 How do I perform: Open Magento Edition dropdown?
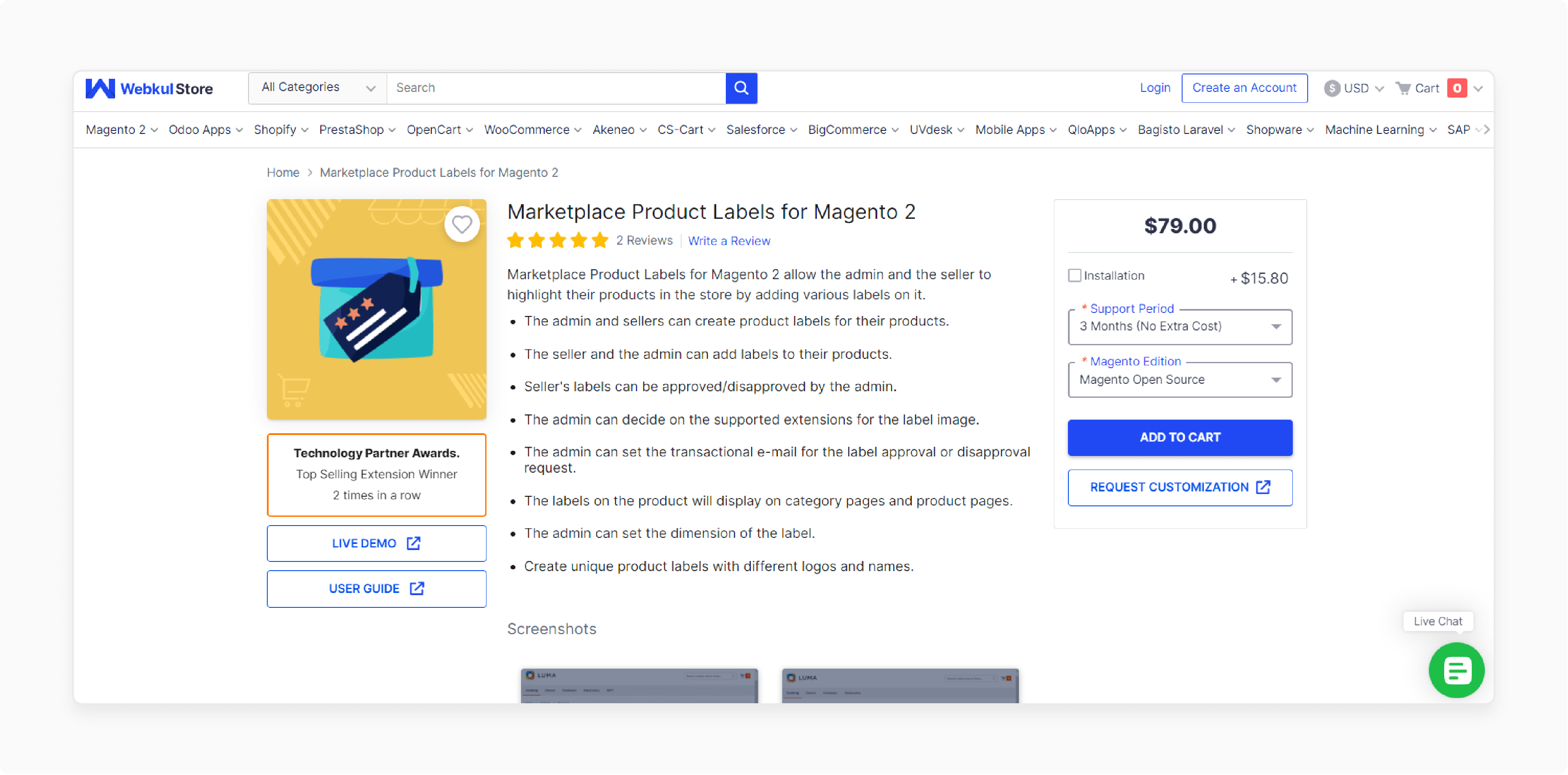click(1179, 380)
